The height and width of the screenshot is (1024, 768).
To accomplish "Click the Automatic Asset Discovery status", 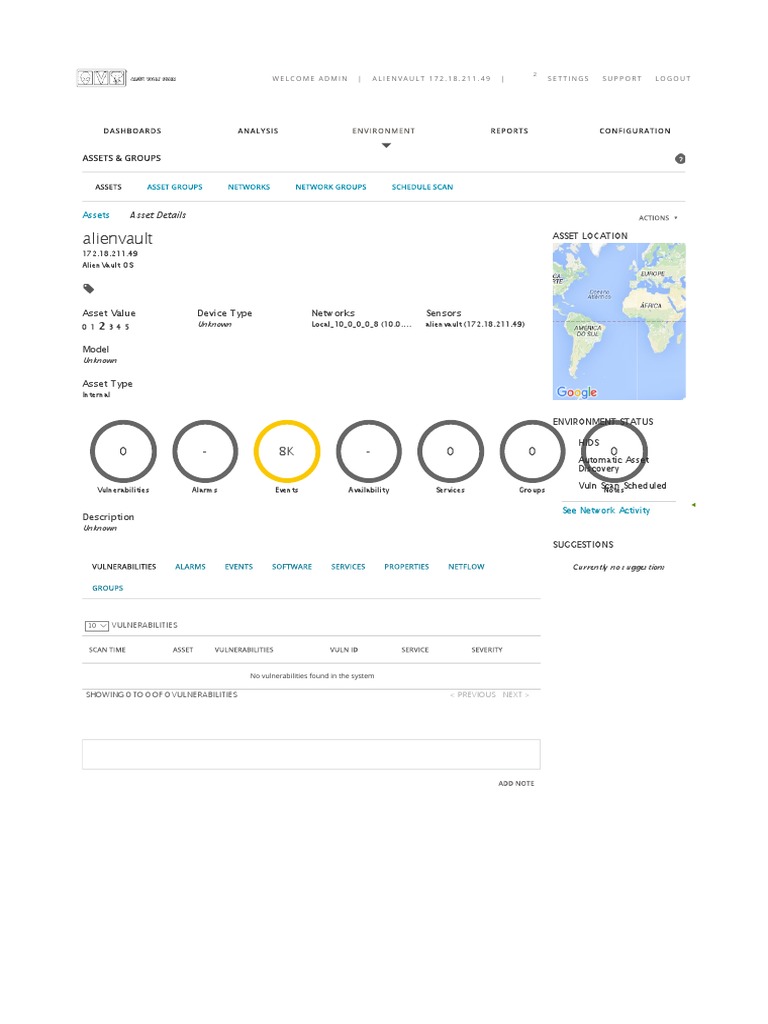I will pyautogui.click(x=614, y=464).
